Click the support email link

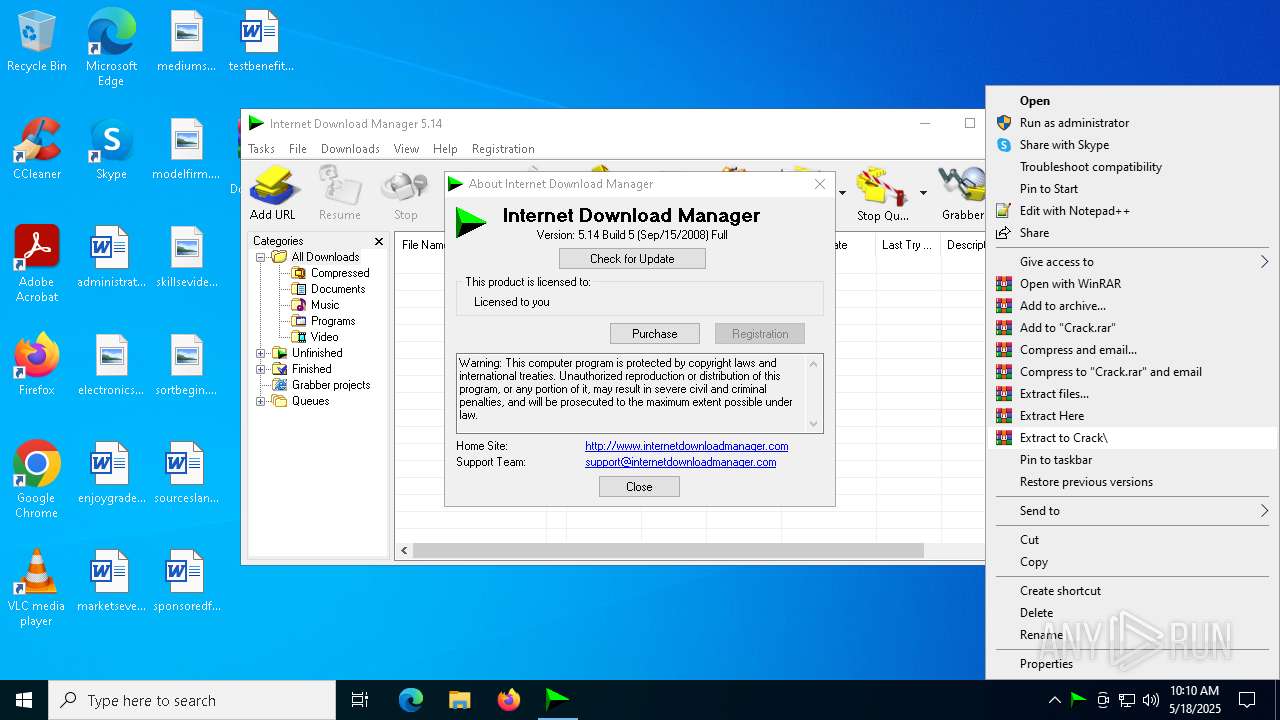pos(681,462)
